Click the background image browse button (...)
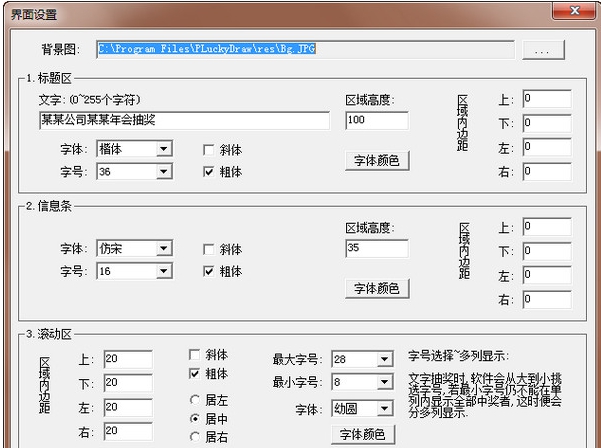 click(x=543, y=50)
